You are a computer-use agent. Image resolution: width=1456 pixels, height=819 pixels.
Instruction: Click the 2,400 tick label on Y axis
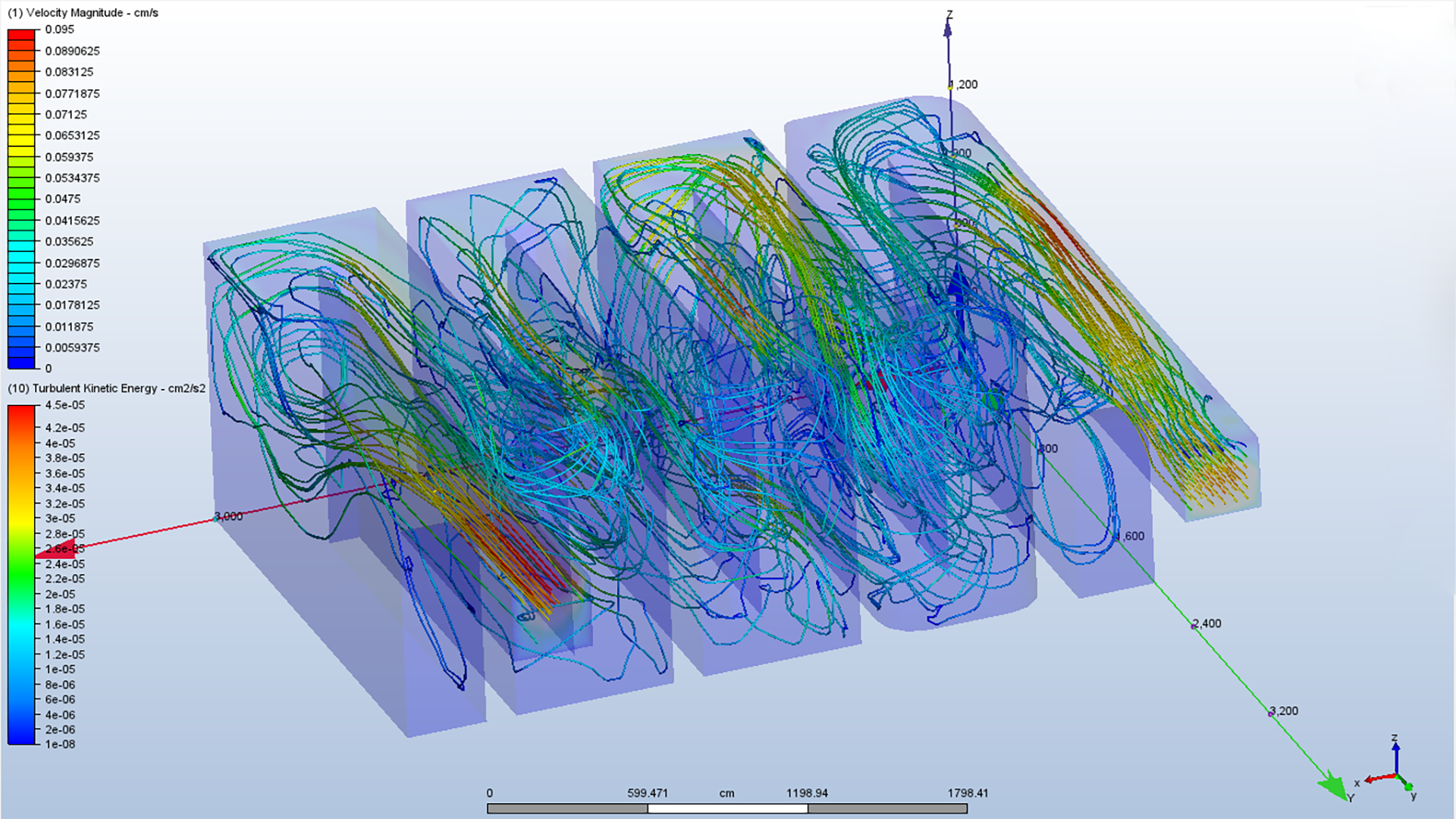click(1207, 623)
